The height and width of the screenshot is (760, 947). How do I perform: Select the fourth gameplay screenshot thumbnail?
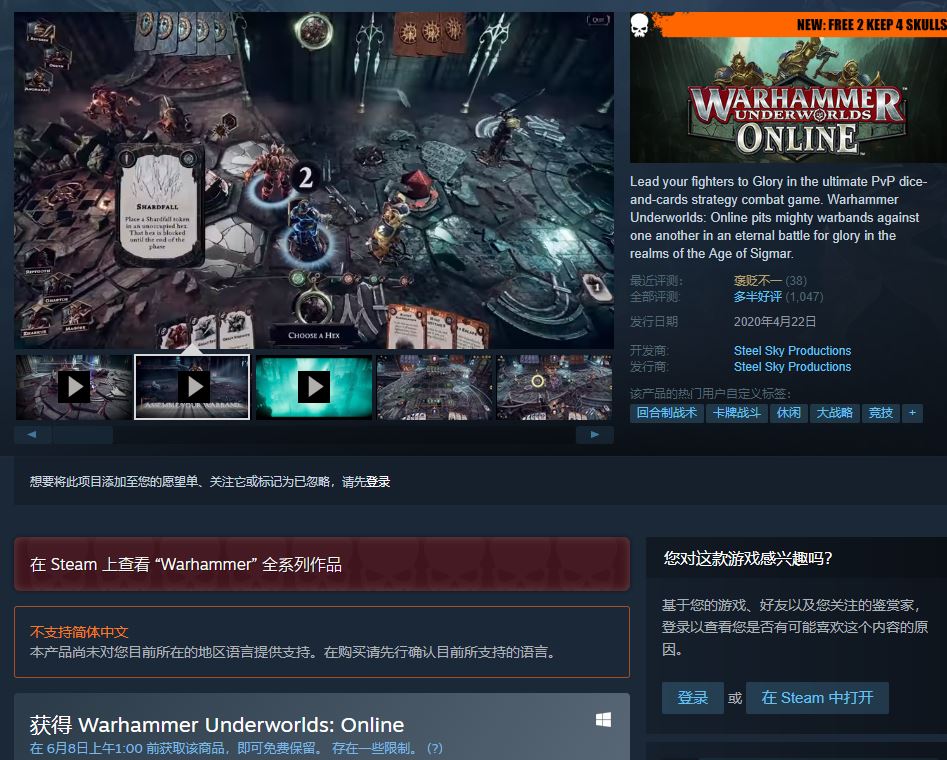[434, 385]
